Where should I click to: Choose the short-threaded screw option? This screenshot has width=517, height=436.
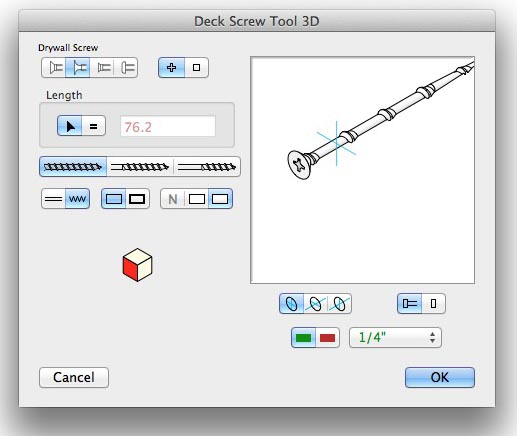click(207, 166)
